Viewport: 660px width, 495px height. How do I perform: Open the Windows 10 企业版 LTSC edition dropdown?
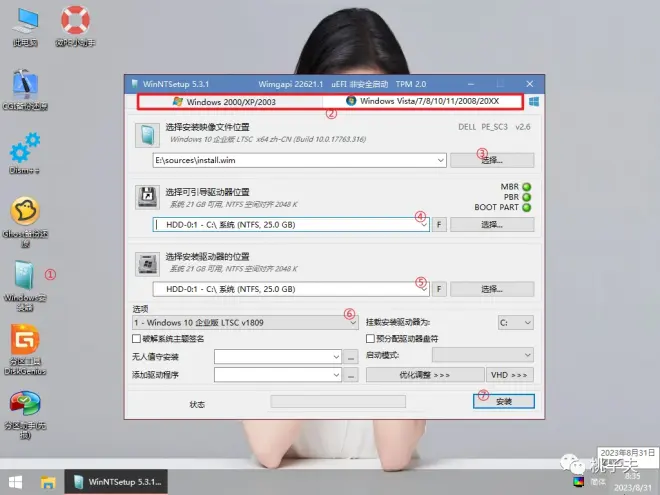(245, 323)
